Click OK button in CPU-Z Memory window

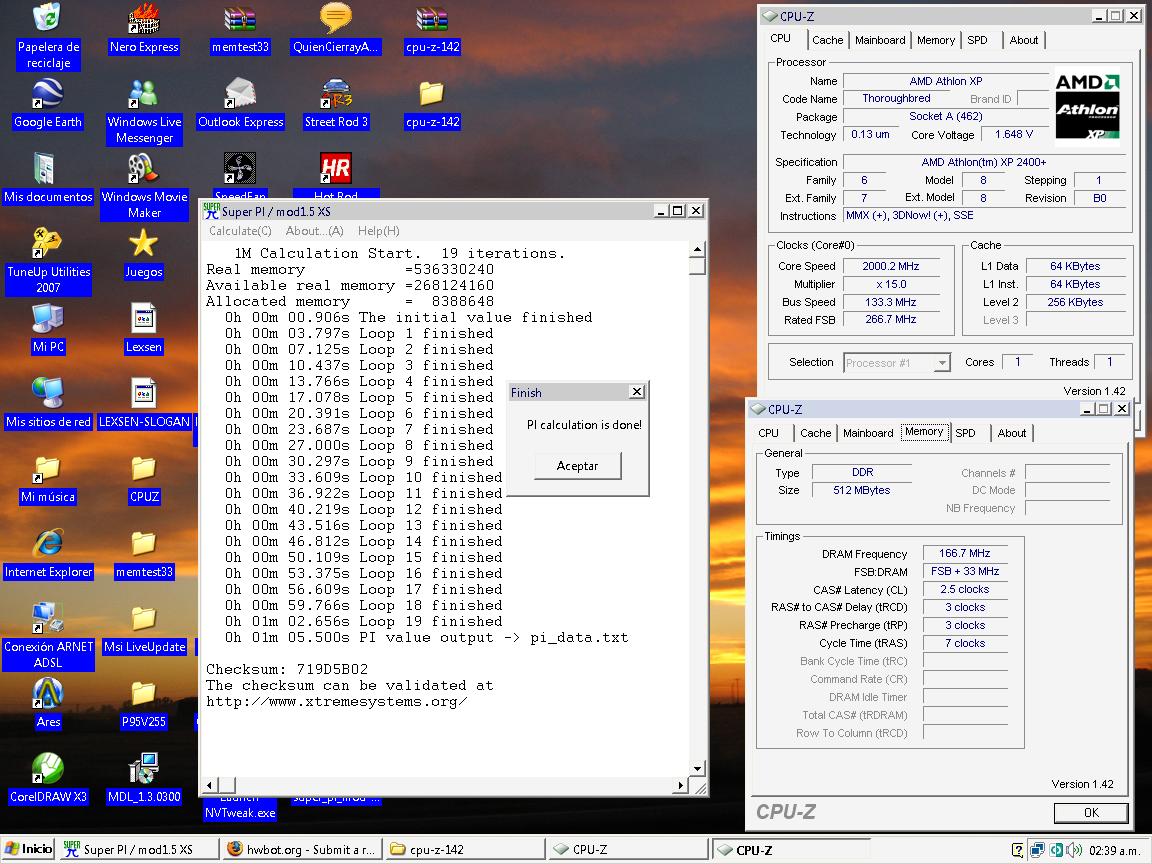tap(1091, 813)
